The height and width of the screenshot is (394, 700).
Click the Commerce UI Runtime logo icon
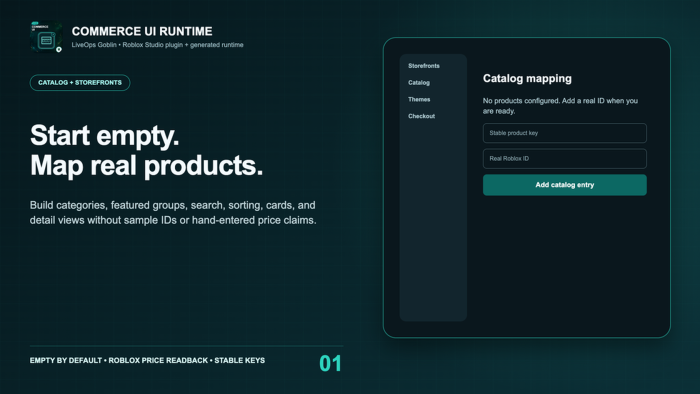coord(46,37)
